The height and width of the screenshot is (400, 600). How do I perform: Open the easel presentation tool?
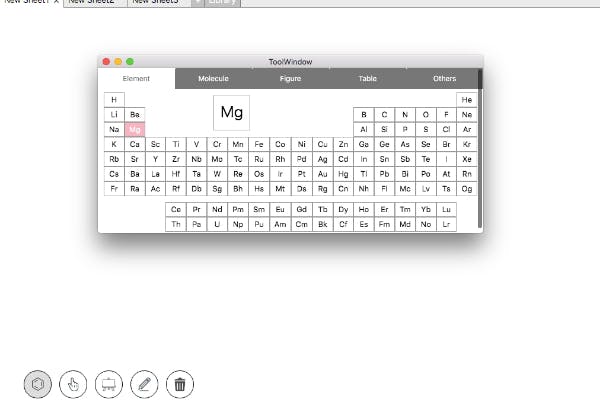point(108,383)
